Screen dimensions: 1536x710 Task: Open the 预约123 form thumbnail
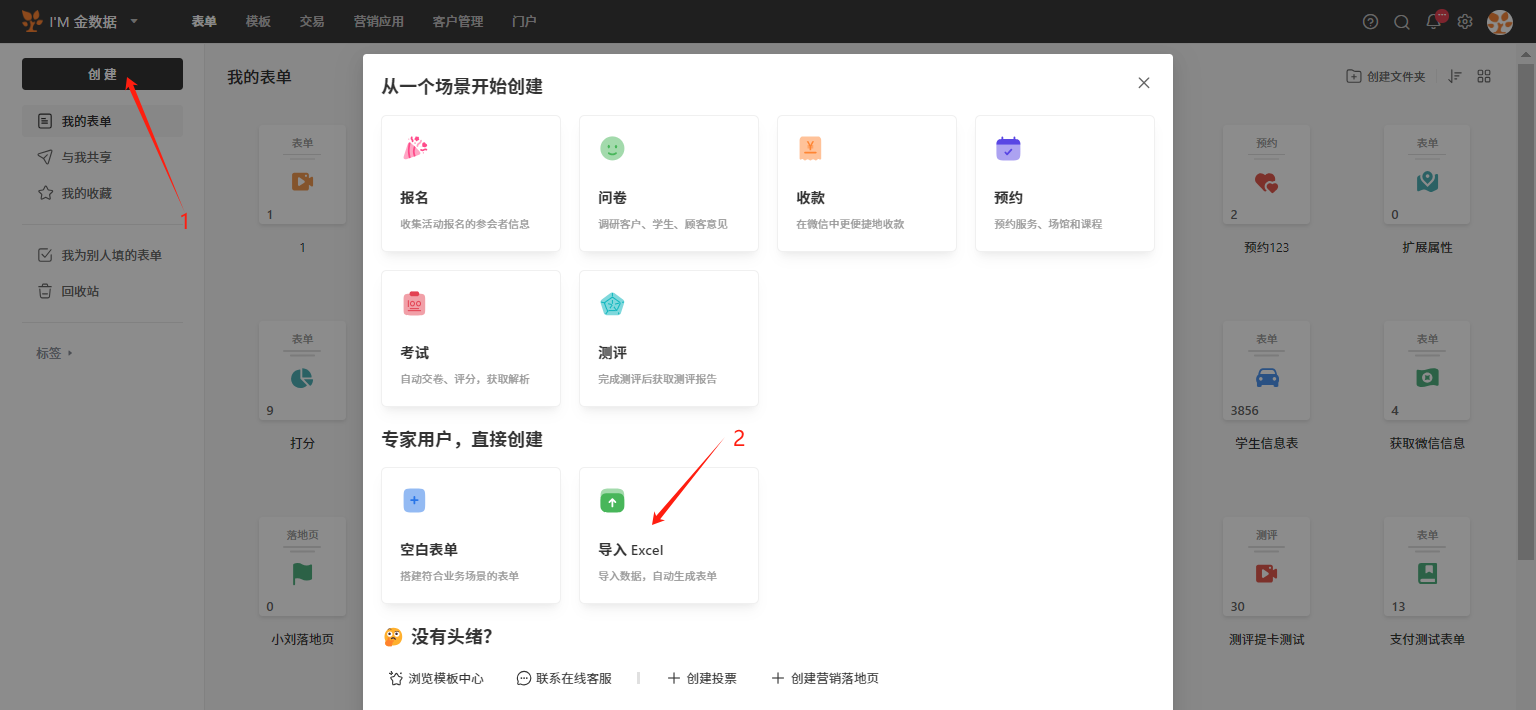point(1266,175)
